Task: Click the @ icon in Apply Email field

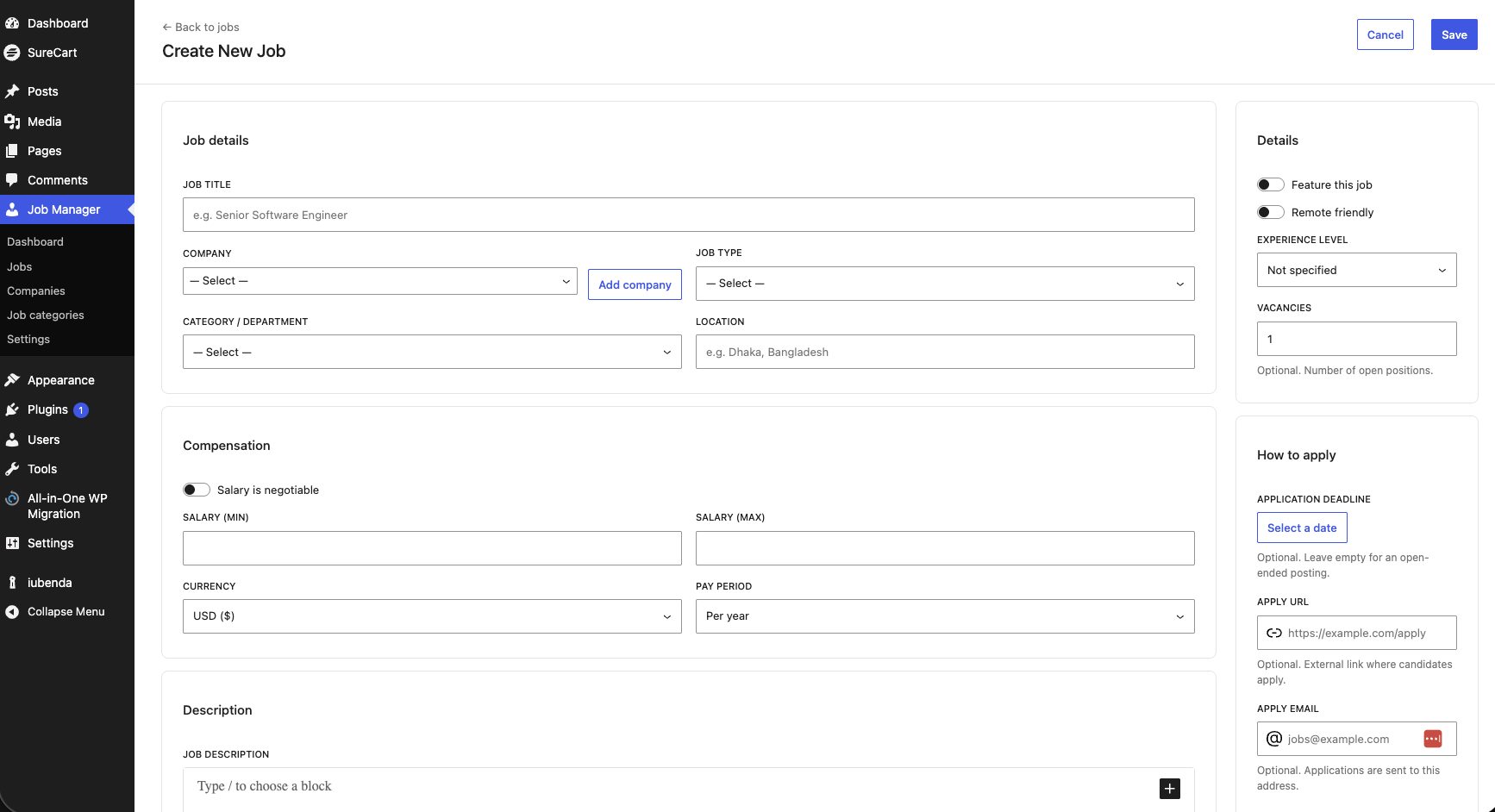Action: point(1274,739)
